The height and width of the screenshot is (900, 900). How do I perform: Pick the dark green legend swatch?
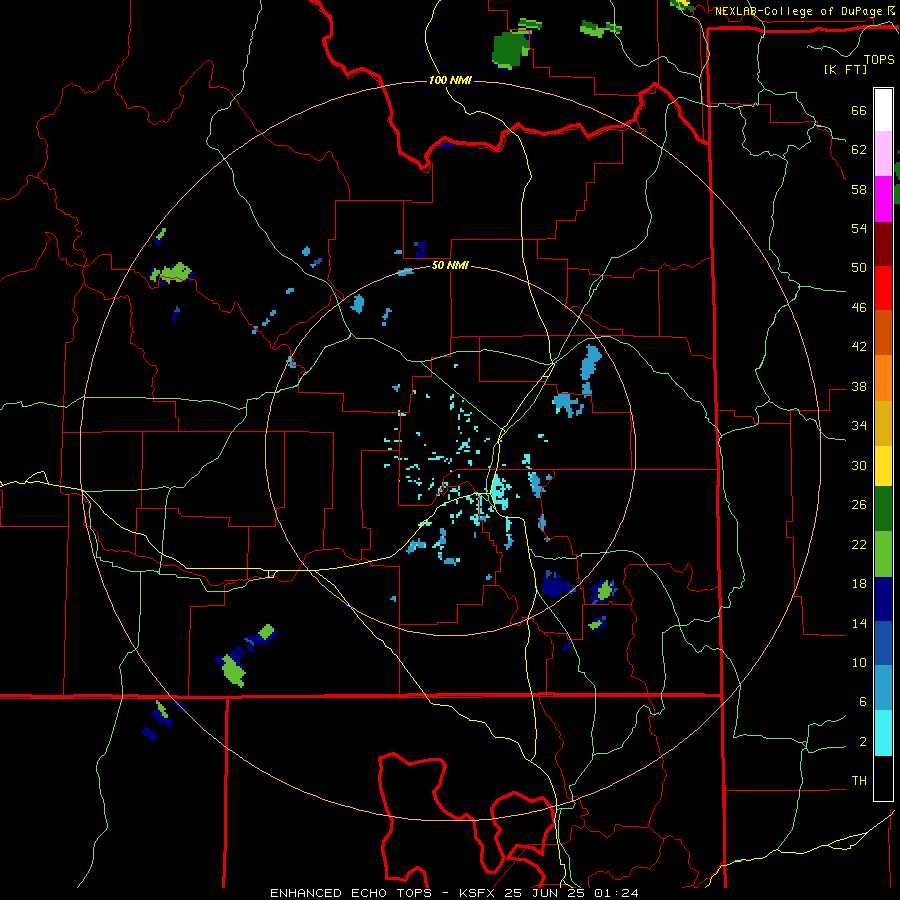pos(883,509)
